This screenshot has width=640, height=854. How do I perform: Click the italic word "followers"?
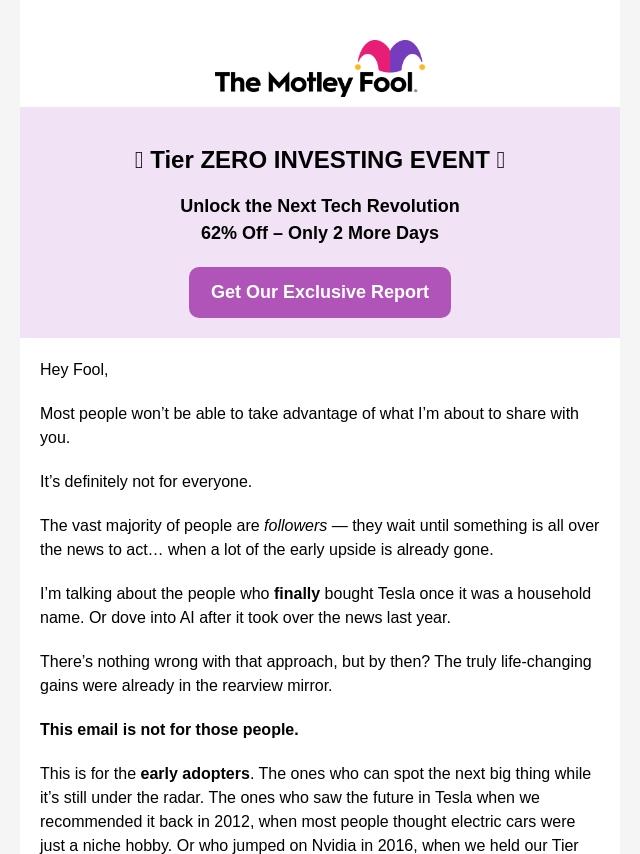click(295, 526)
